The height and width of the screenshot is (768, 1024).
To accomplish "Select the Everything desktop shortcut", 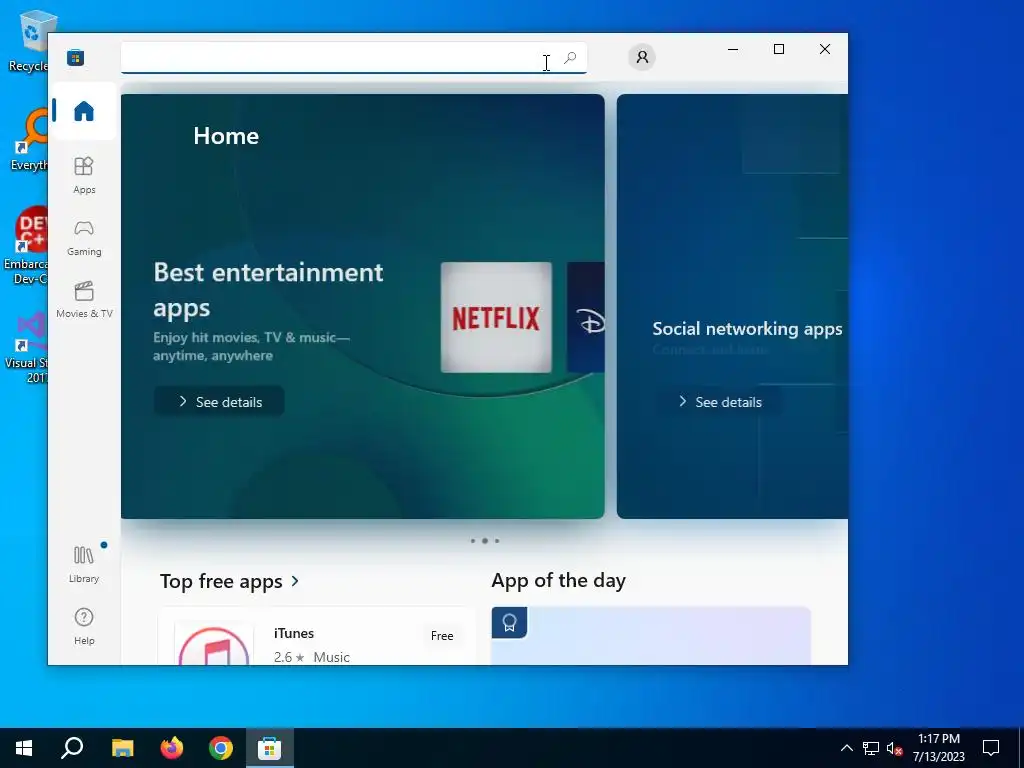I will (27, 139).
